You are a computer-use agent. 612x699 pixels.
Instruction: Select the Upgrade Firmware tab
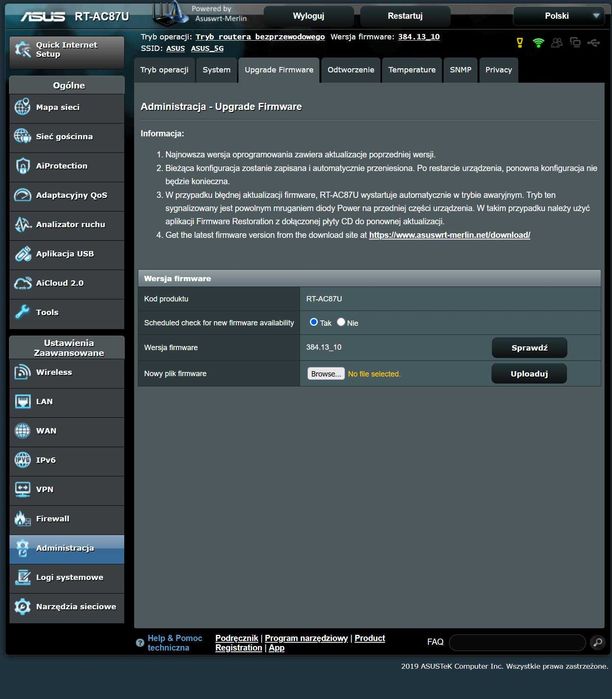click(279, 70)
